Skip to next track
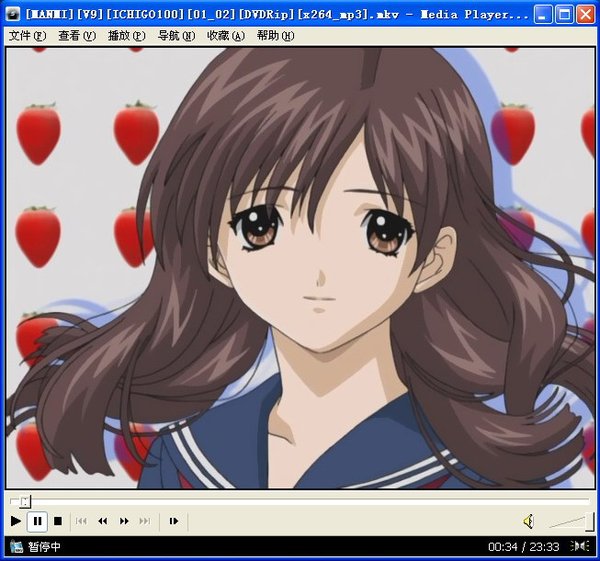The image size is (600, 561). 145,521
